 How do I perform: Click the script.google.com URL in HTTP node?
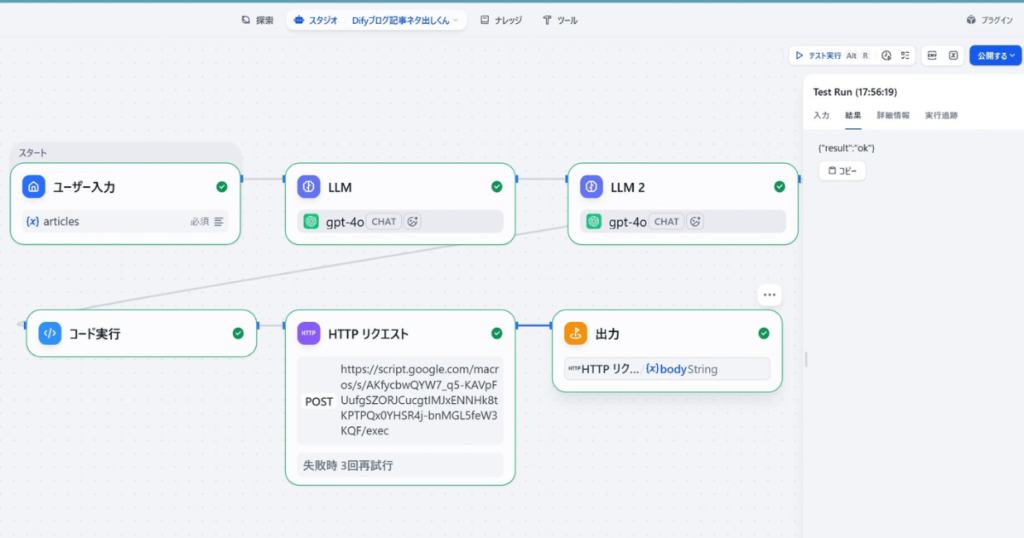[419, 400]
